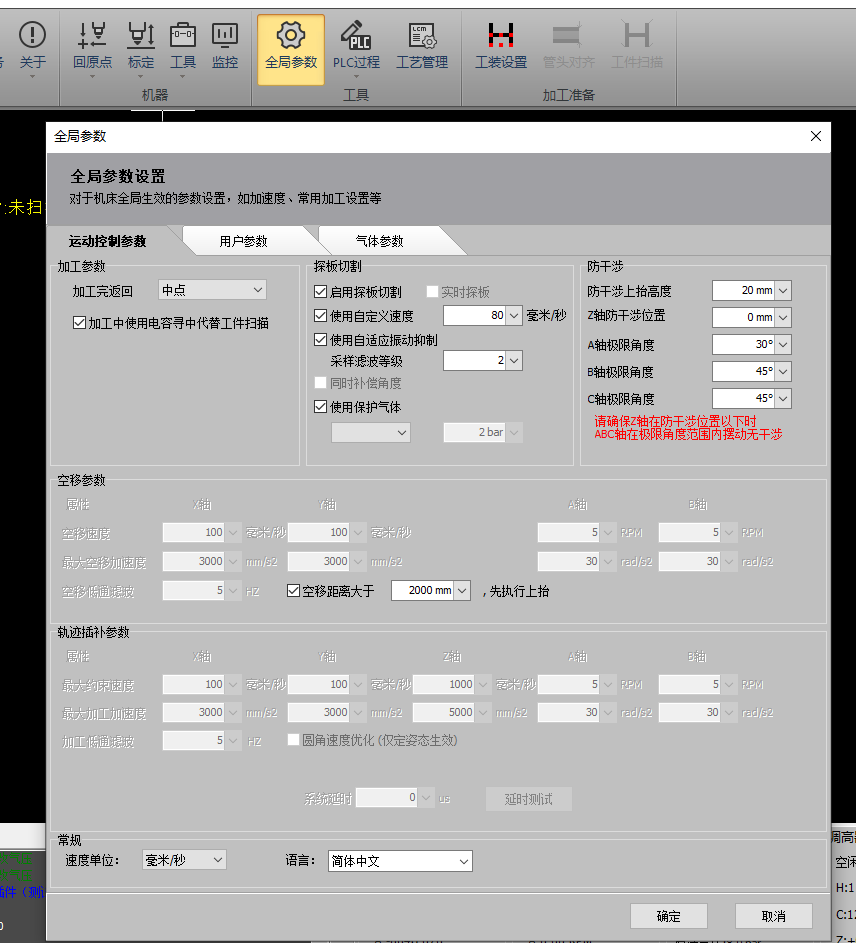Click the 回原点 home-return icon
Image resolution: width=856 pixels, height=943 pixels.
click(x=93, y=47)
